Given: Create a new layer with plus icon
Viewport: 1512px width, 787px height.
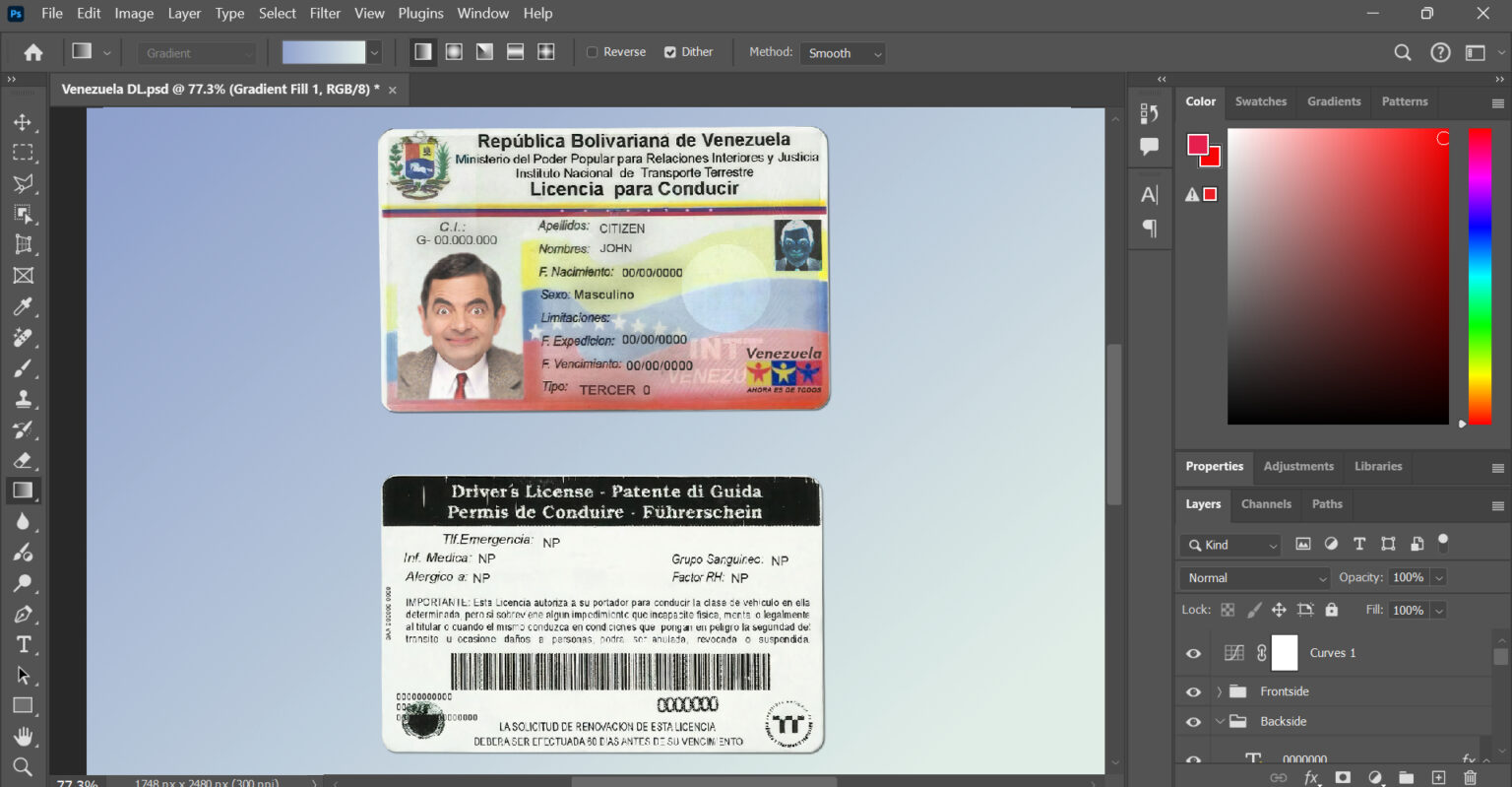Looking at the screenshot, I should click(1438, 778).
